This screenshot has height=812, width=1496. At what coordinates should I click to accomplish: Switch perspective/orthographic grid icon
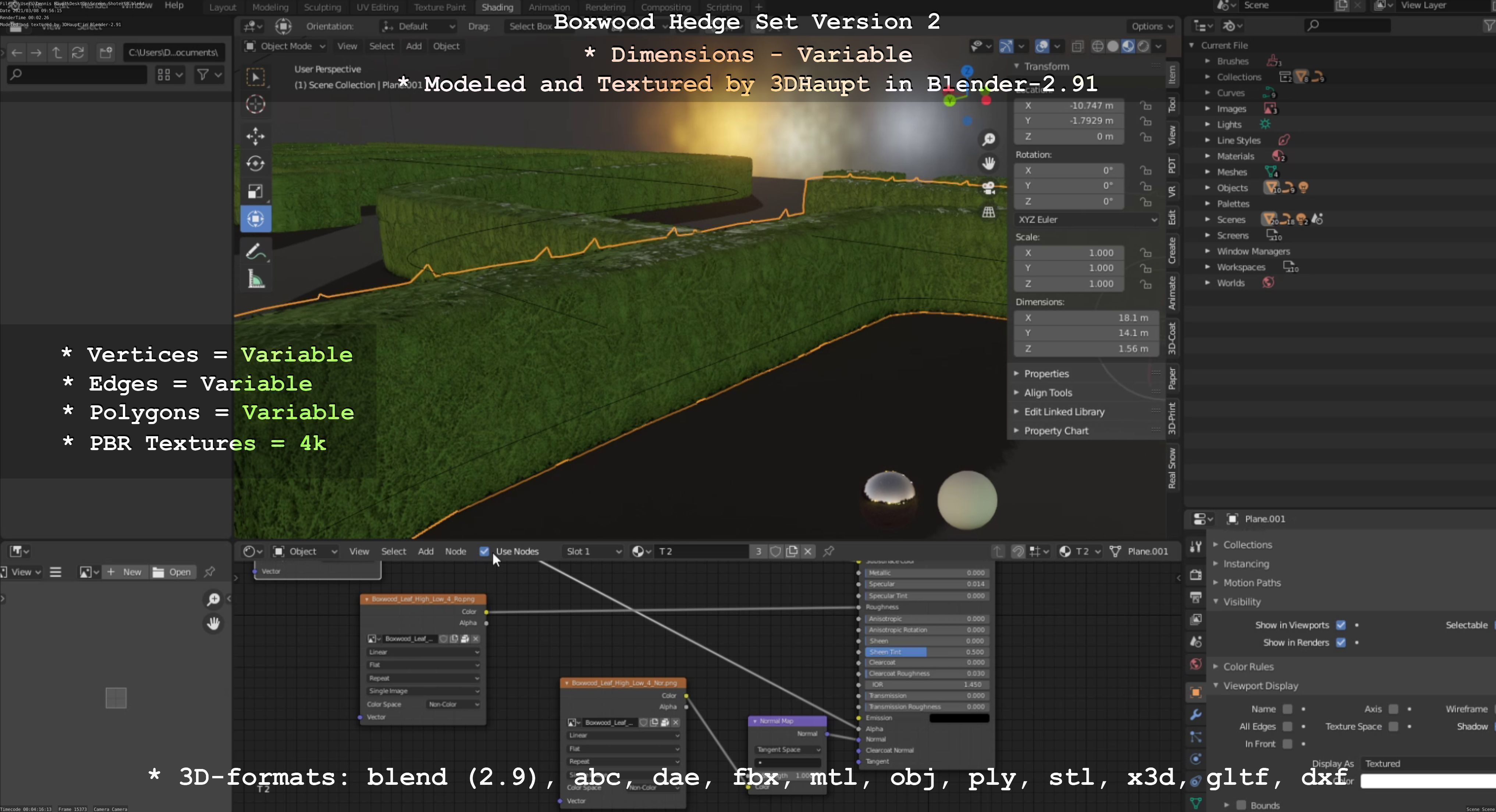988,213
